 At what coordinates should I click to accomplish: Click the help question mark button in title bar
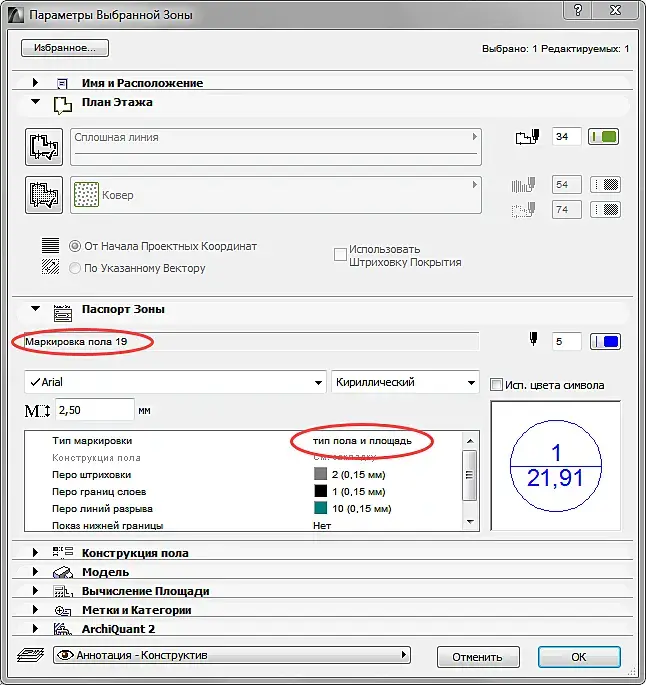[x=578, y=10]
